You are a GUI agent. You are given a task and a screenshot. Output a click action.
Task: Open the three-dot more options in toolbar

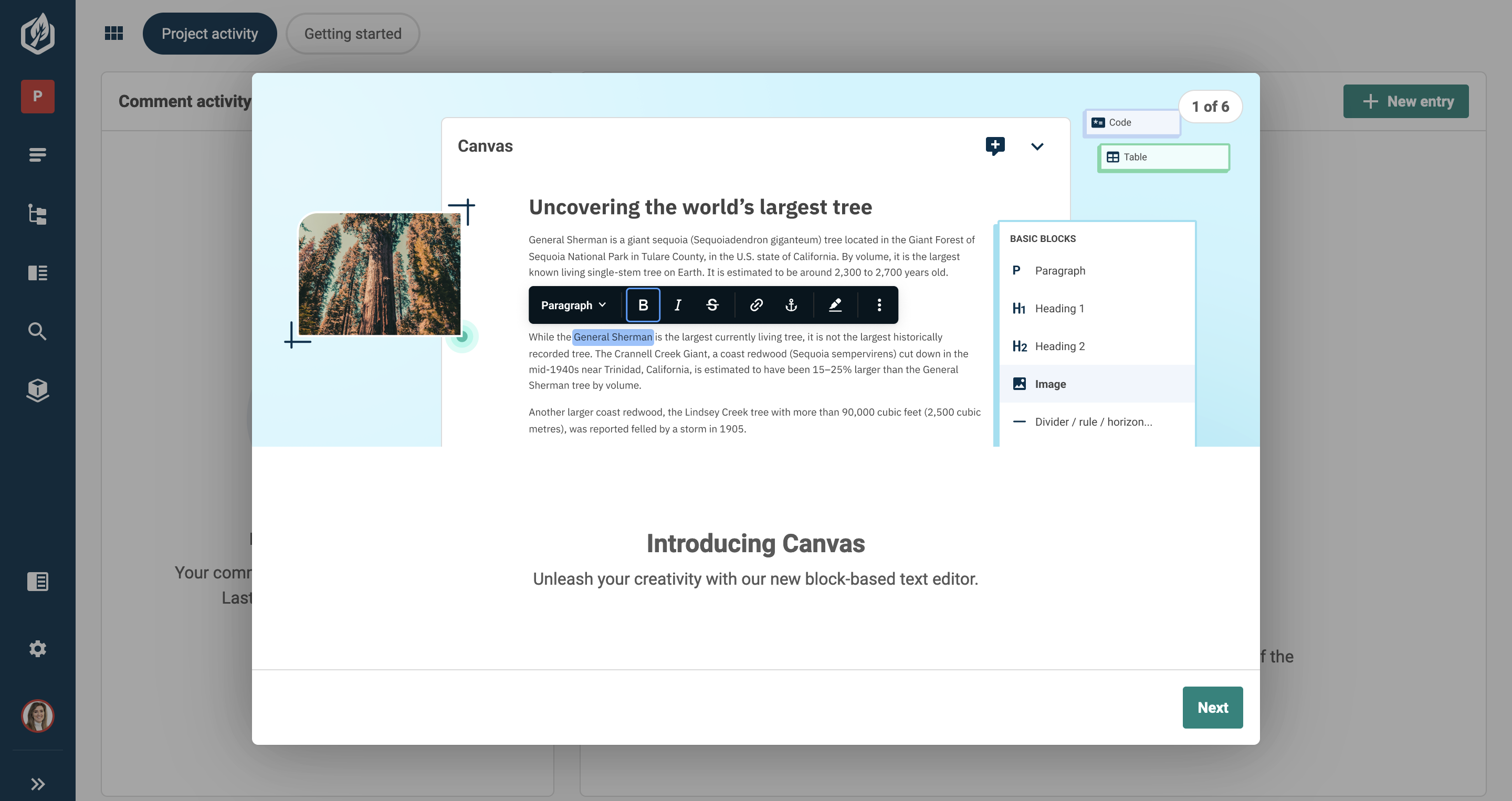879,305
